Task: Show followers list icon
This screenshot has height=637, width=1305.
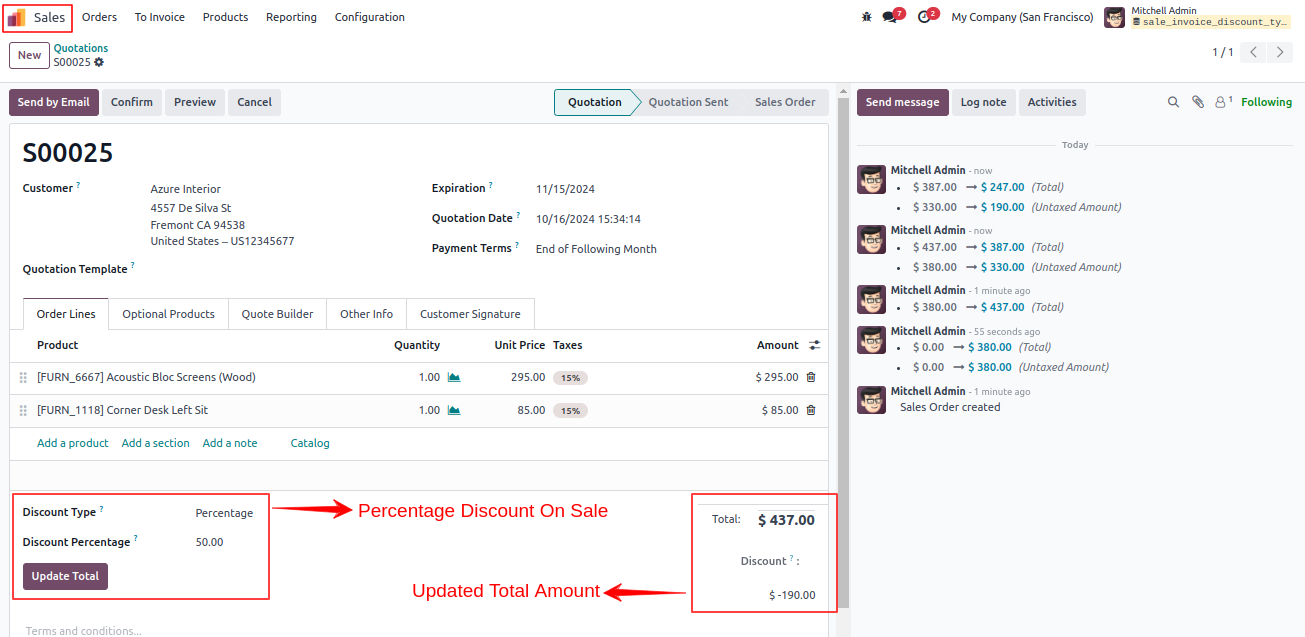Action: (x=1223, y=102)
